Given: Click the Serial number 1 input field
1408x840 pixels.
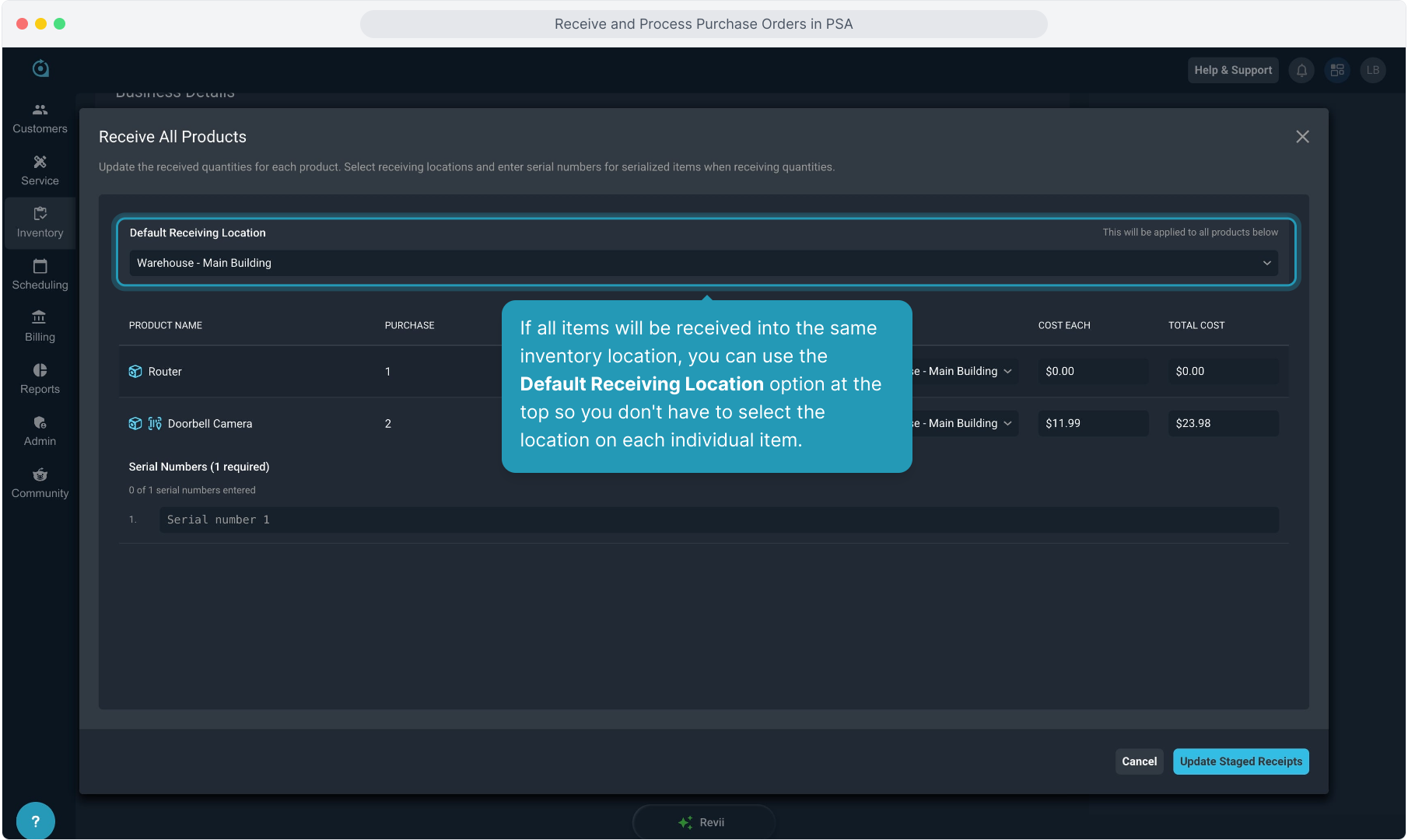Looking at the screenshot, I should (x=718, y=520).
